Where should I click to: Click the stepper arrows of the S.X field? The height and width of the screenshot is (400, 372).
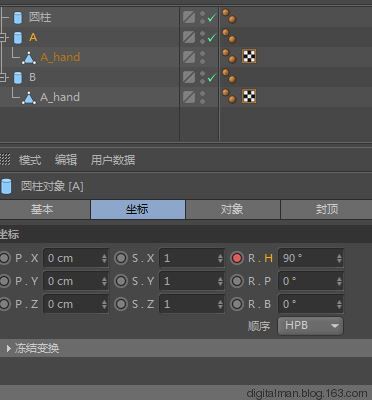pos(220,258)
